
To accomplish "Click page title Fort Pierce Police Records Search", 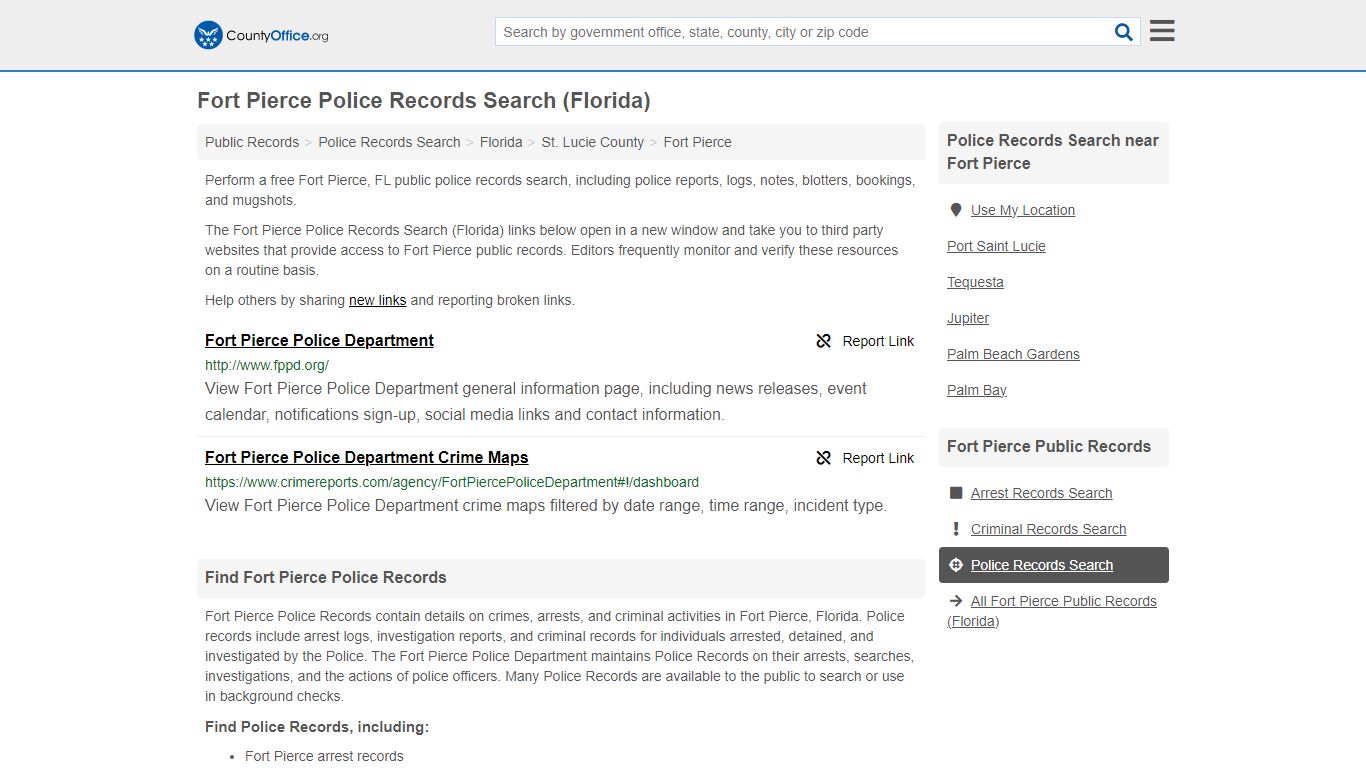I will point(424,100).
